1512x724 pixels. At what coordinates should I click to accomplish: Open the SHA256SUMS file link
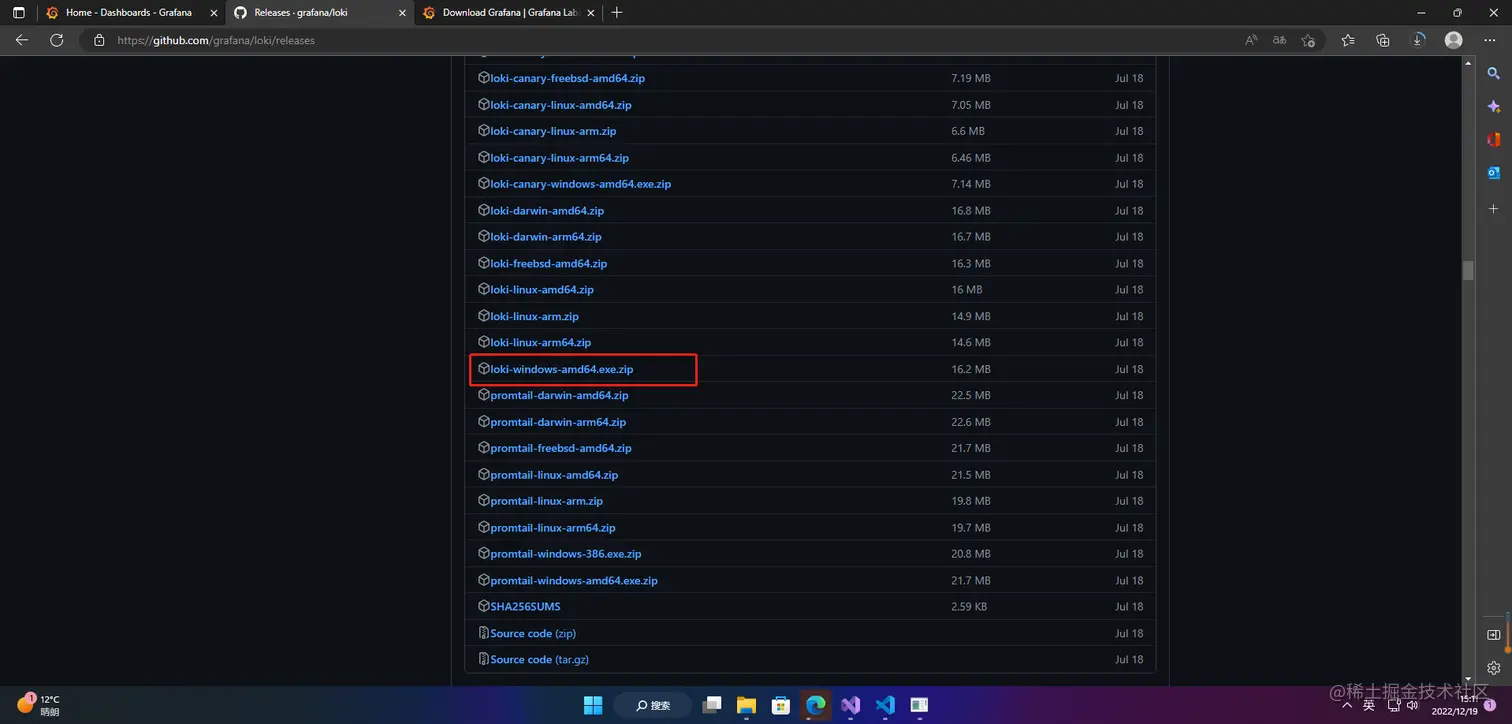[525, 607]
